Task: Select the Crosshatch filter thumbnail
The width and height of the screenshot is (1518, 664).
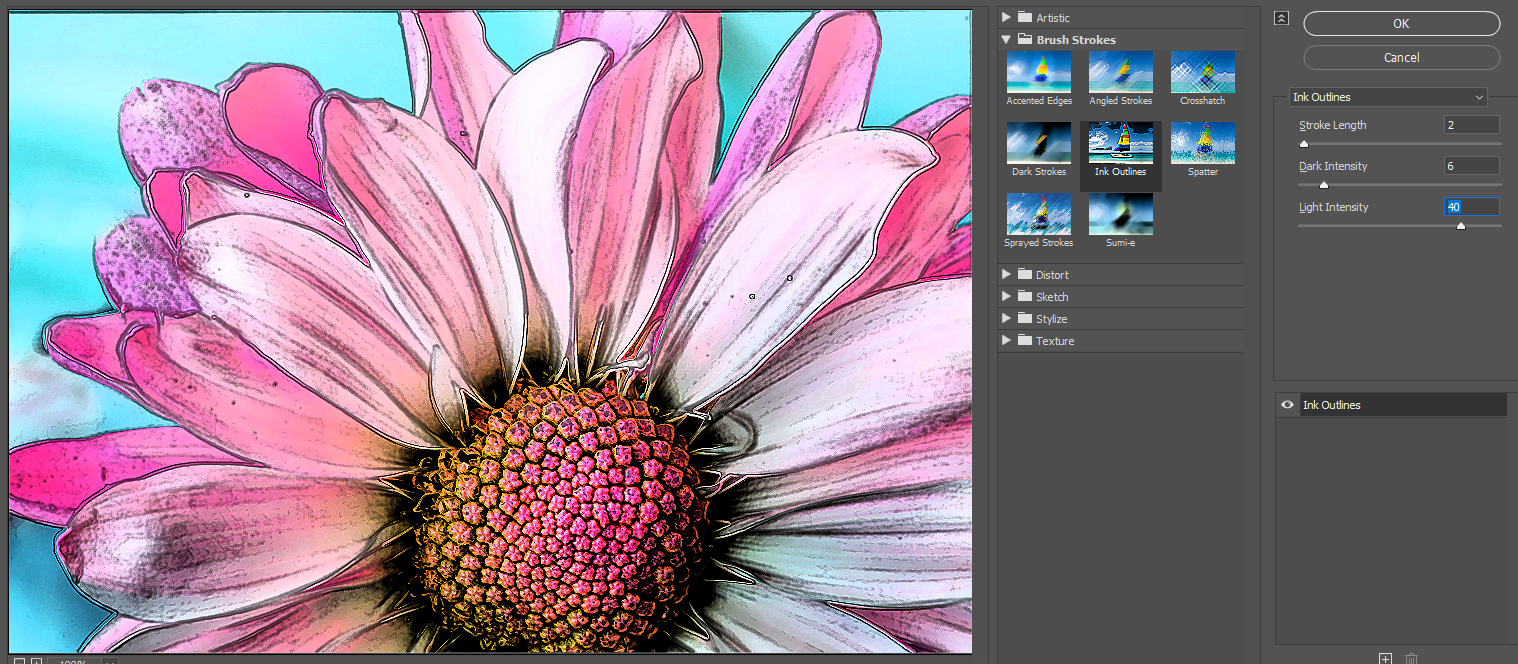Action: click(1203, 72)
